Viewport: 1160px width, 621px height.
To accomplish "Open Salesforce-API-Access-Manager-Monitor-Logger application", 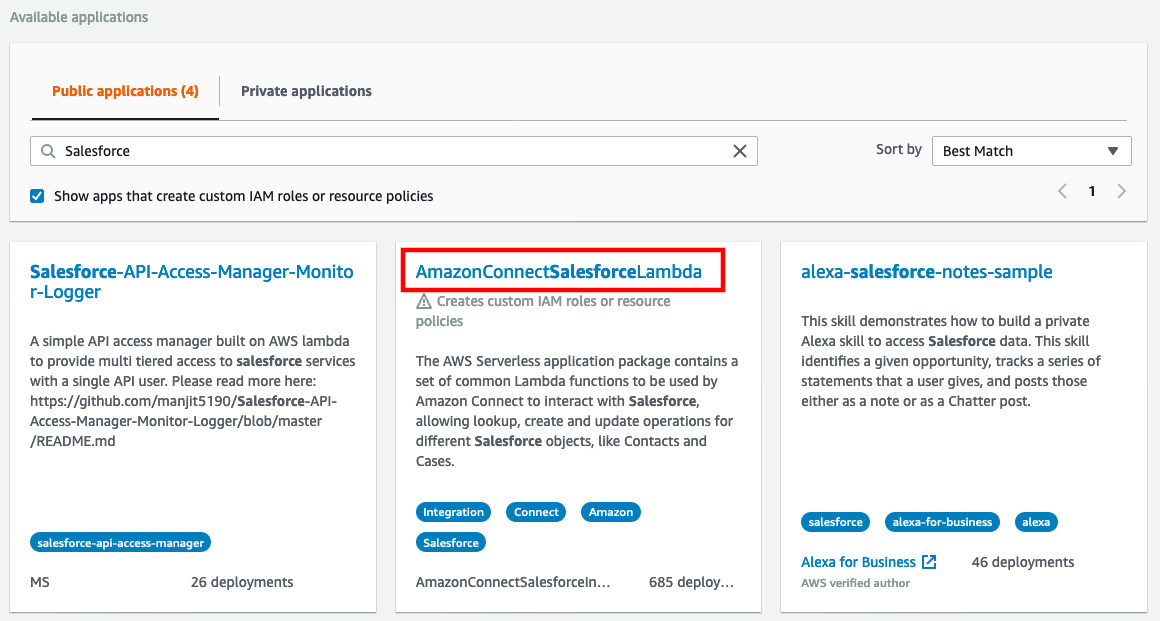I will [192, 282].
